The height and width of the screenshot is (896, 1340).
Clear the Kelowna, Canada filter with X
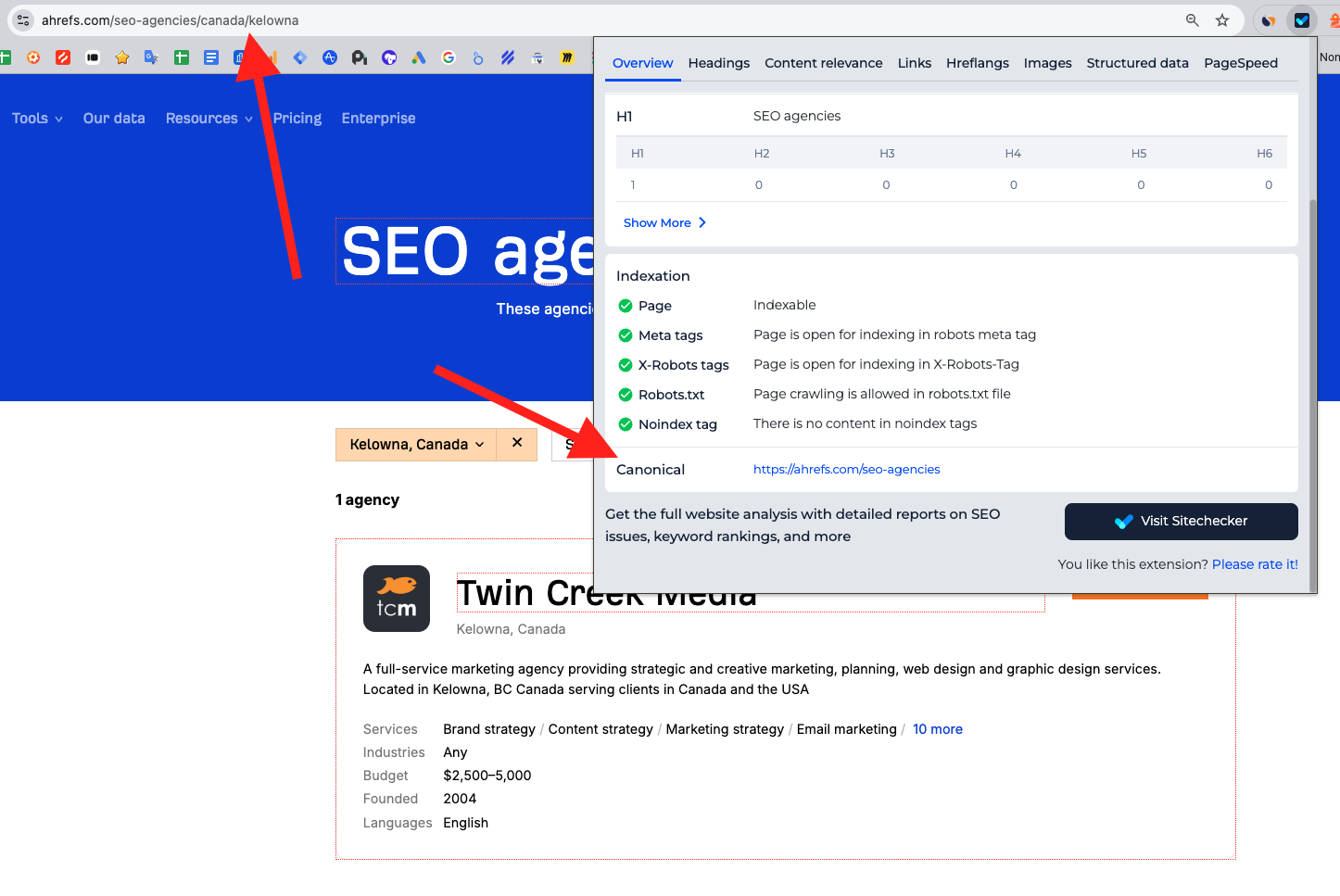tap(517, 444)
